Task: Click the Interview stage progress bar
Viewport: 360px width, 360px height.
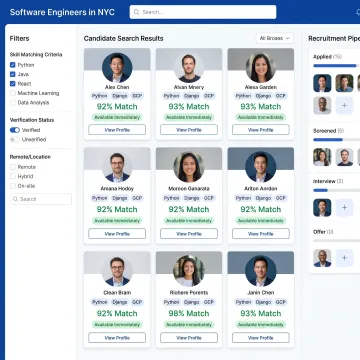Action: (337, 190)
